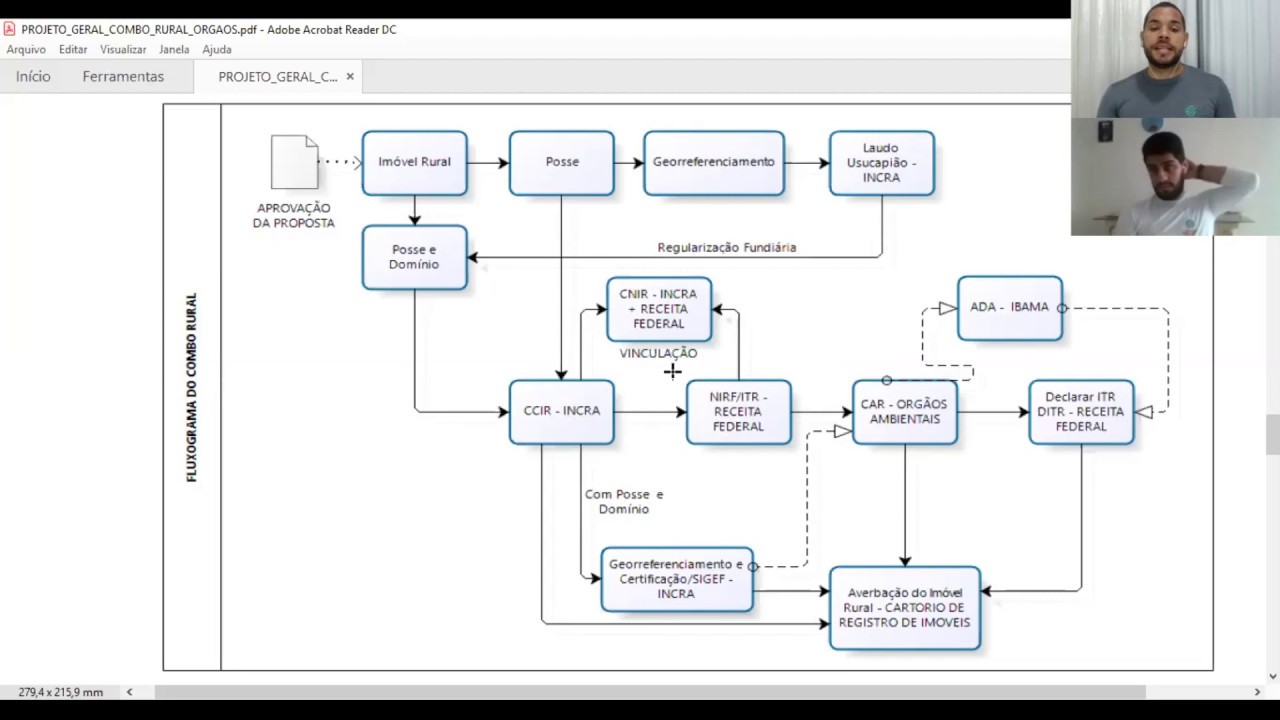Screen dimensions: 1280x720
Task: Click the vertical scrollbar down arrow
Action: [x=1272, y=677]
